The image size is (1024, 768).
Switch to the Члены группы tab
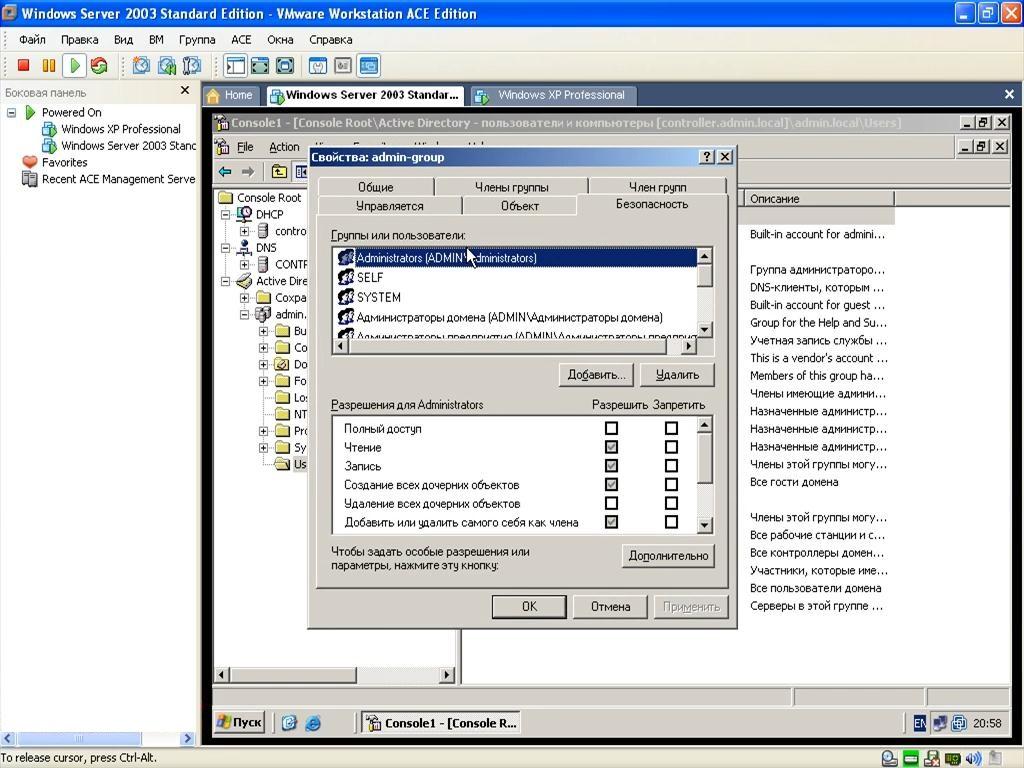click(511, 187)
